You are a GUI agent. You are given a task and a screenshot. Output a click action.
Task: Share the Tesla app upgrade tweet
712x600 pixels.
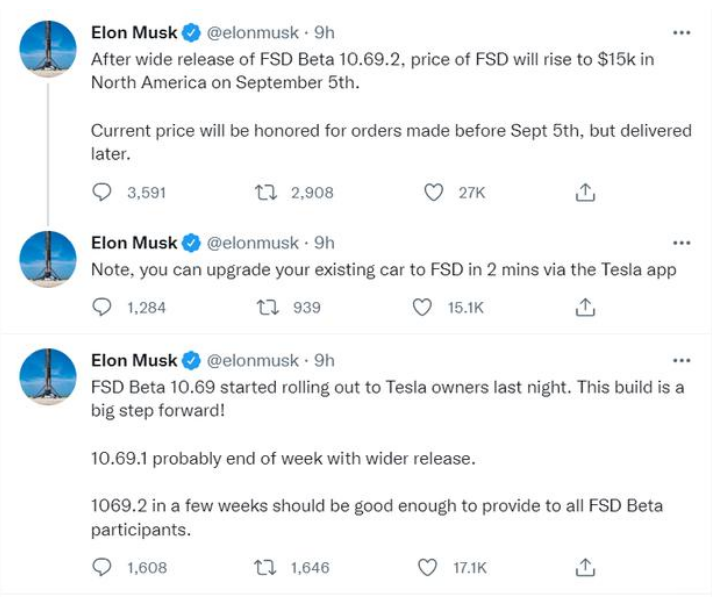click(587, 308)
